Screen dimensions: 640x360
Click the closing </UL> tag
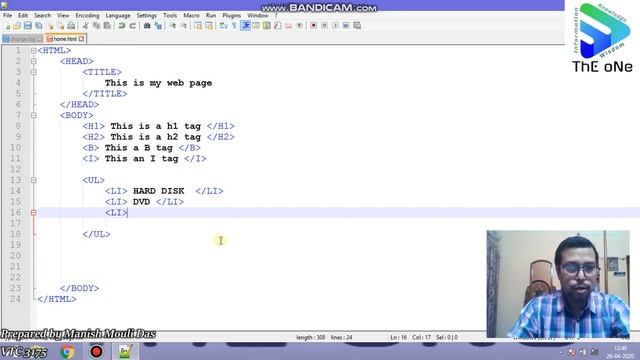[x=96, y=234]
